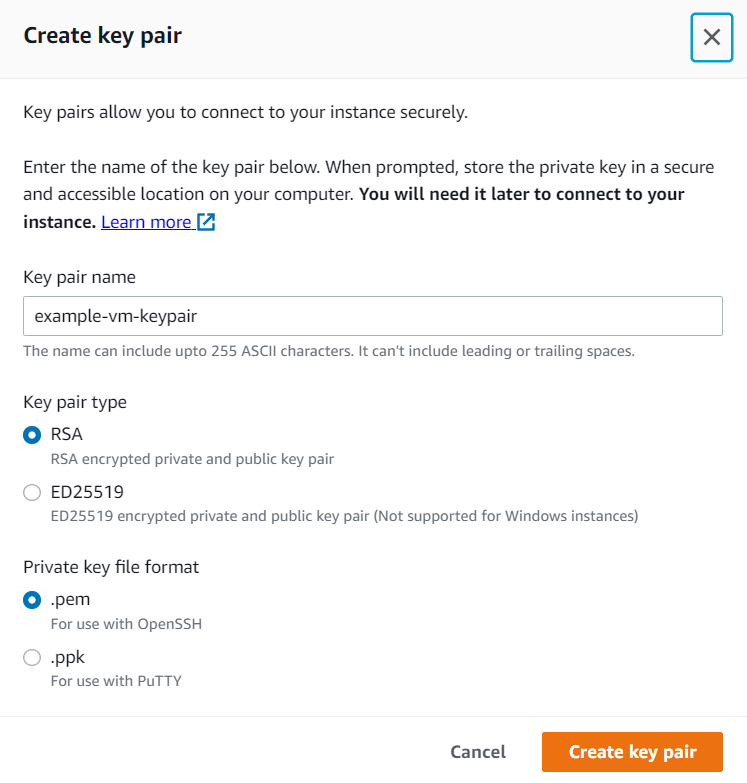Focus the Key pair name input field
This screenshot has width=747, height=783.
pos(373,316)
